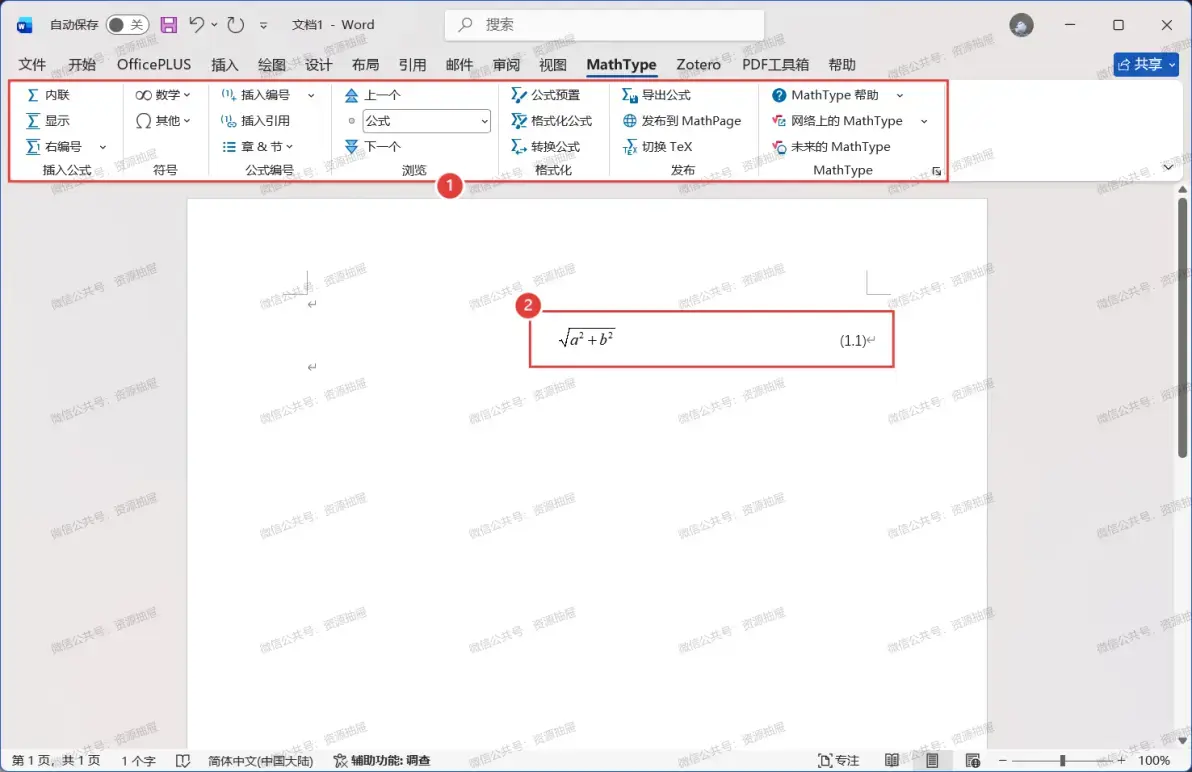Click 格式化公式 format equations
1192x772 pixels.
tap(552, 121)
